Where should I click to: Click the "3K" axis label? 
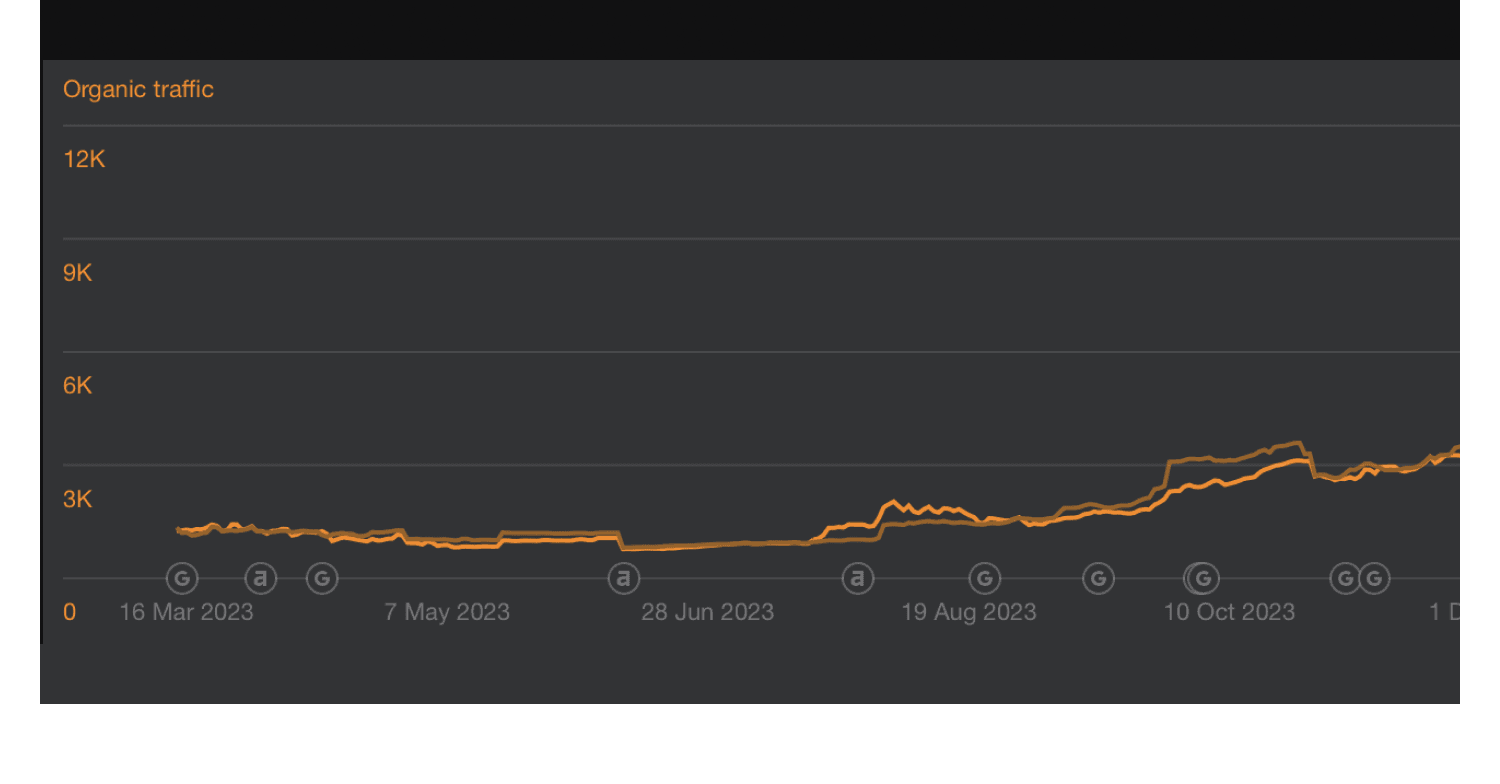78,498
